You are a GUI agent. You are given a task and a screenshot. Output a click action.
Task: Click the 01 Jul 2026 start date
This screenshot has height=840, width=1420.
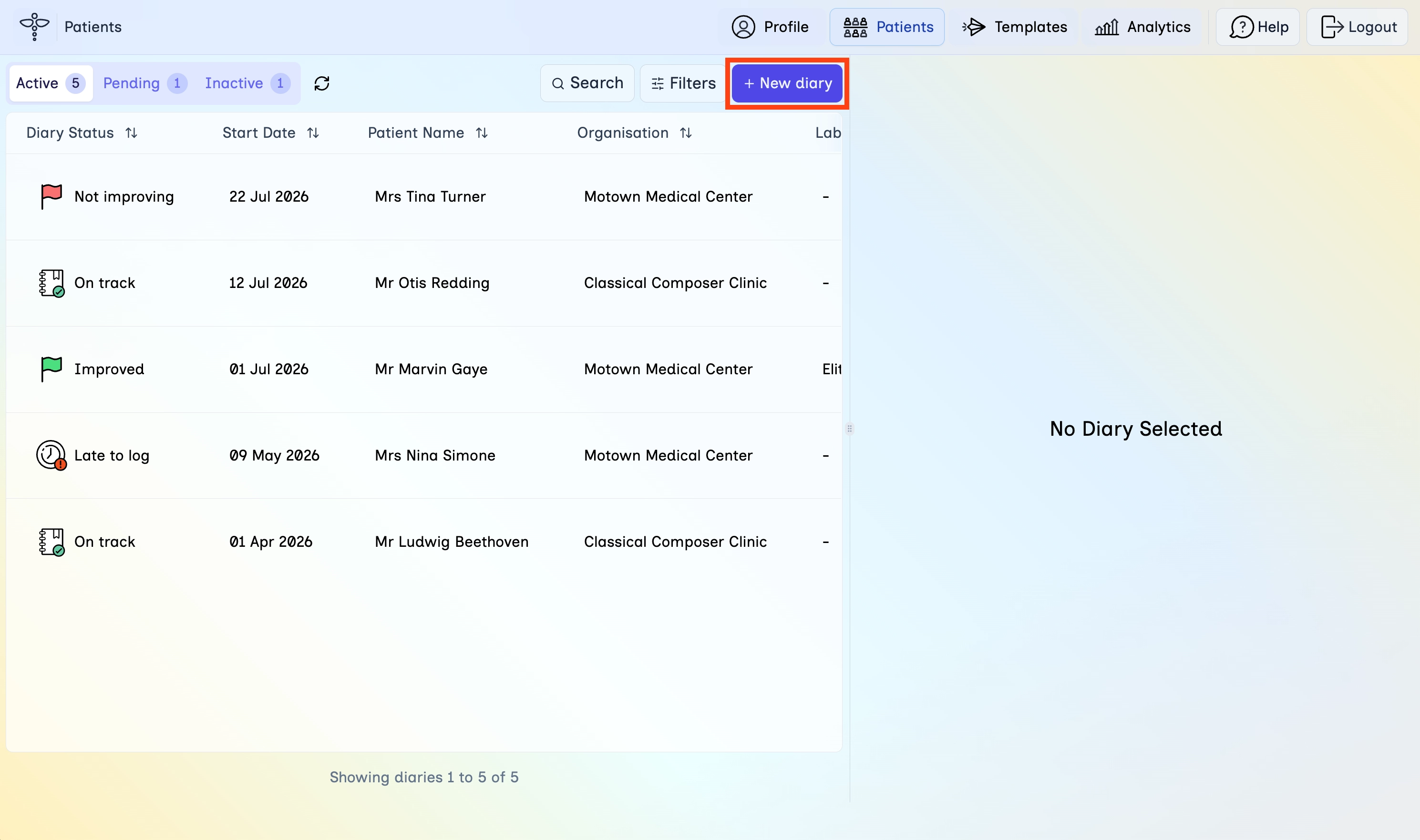pyautogui.click(x=269, y=369)
